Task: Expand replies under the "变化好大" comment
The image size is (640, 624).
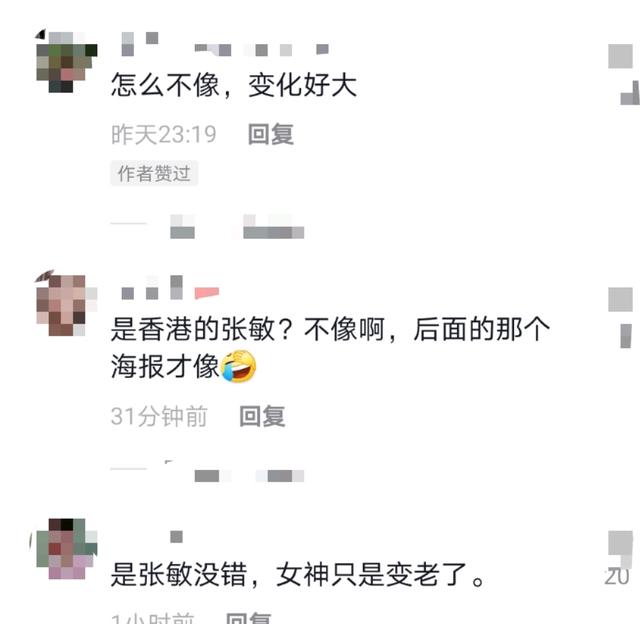Action: (207, 227)
